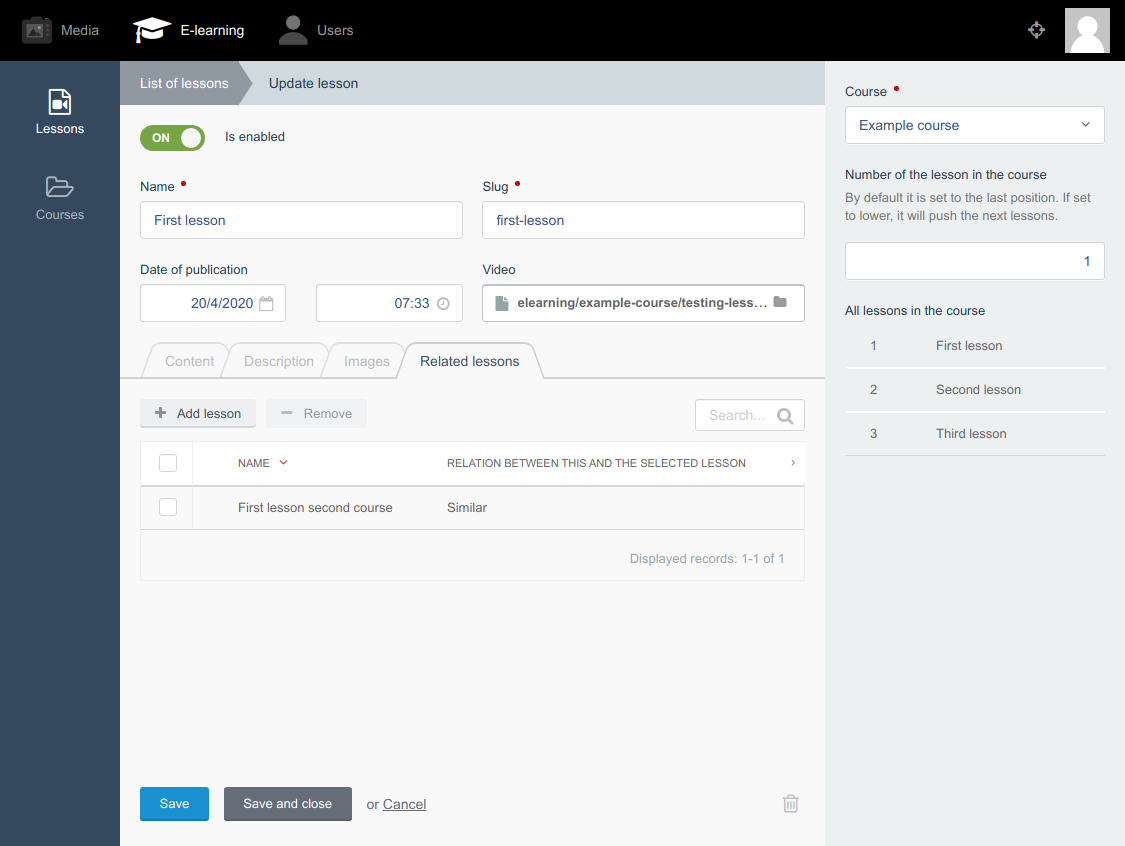Click the video file document icon

502,304
